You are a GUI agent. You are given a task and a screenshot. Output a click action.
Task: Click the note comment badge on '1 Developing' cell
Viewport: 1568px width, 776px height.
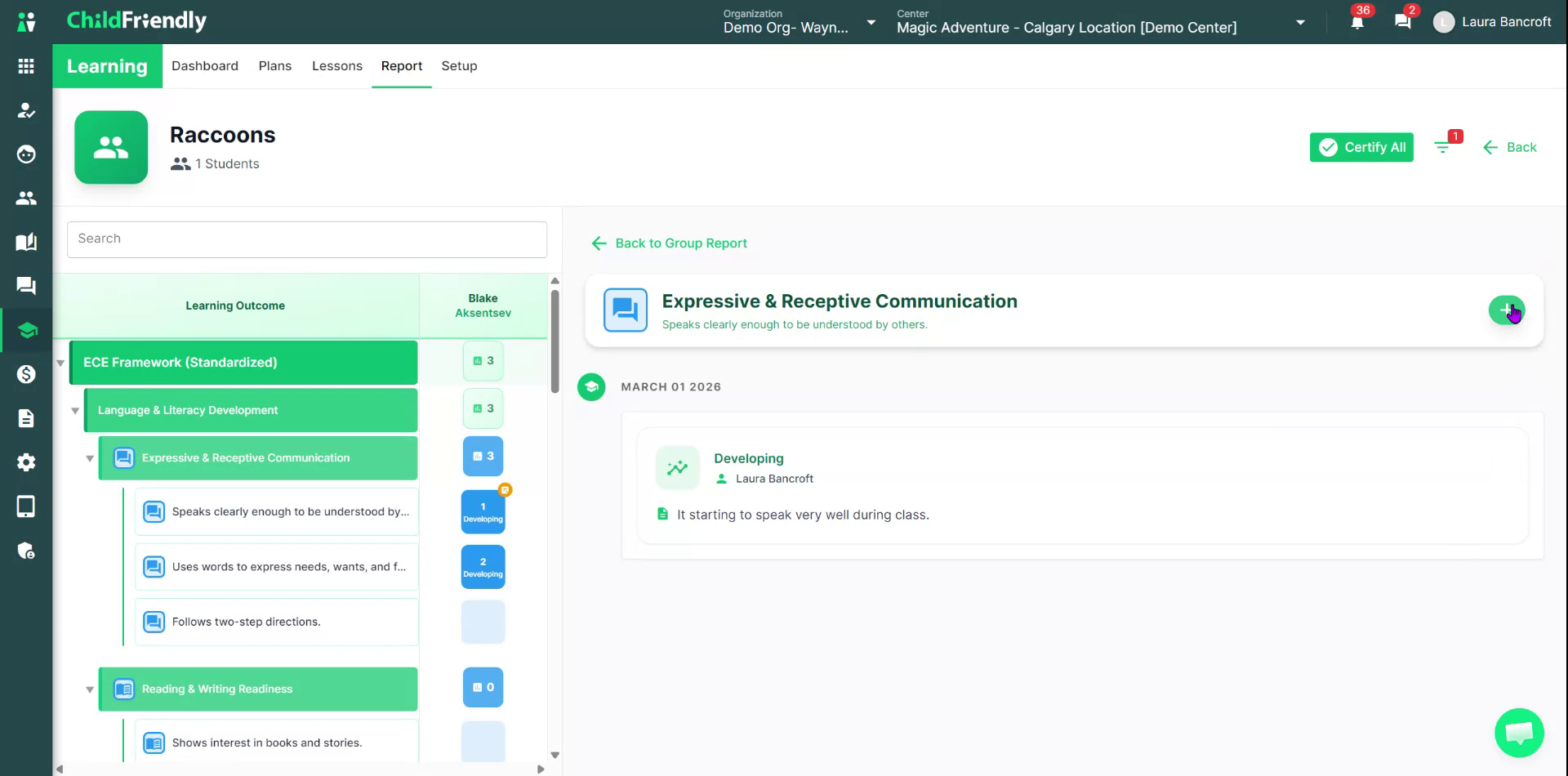[506, 490]
